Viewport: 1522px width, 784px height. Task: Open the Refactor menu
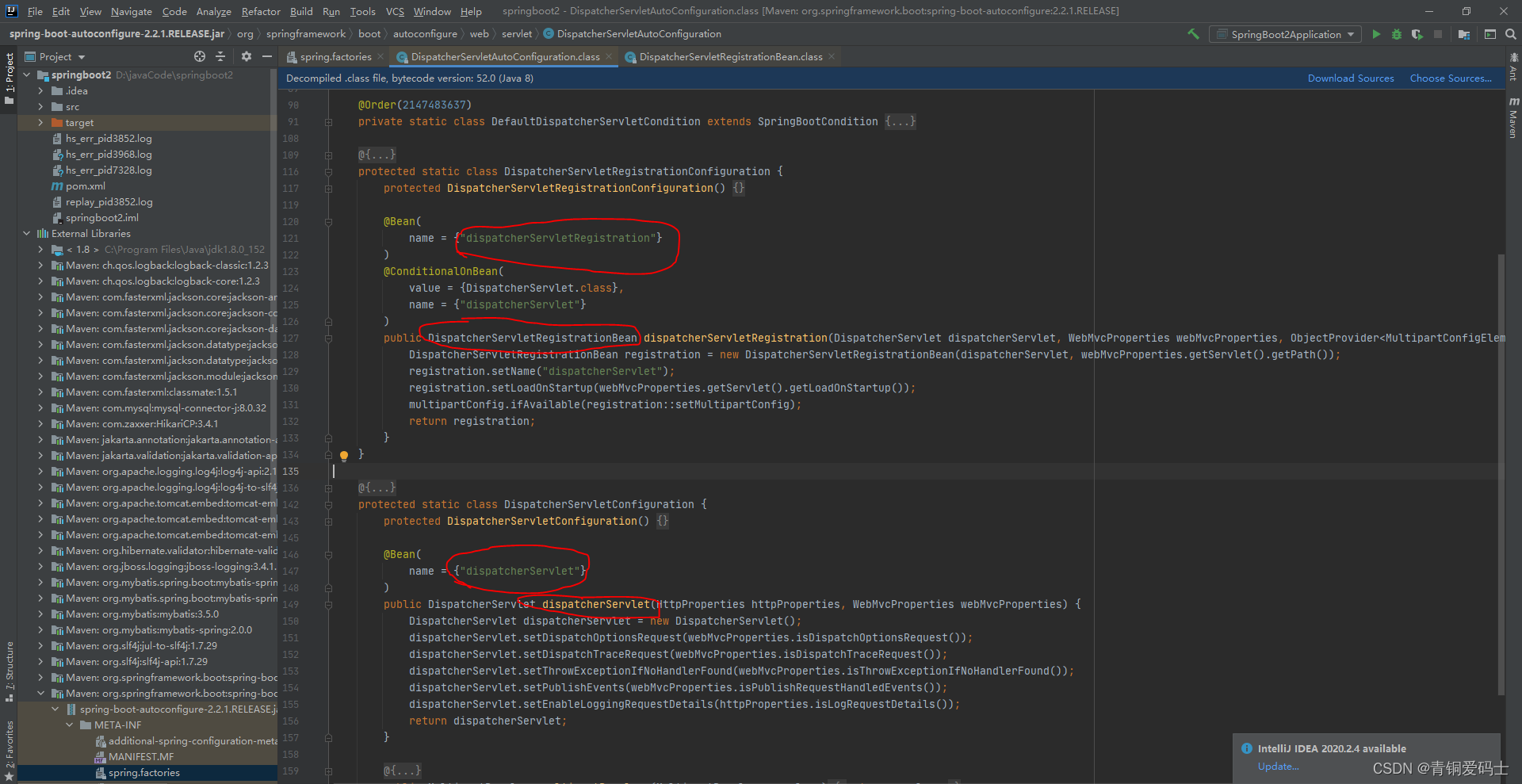[x=261, y=11]
